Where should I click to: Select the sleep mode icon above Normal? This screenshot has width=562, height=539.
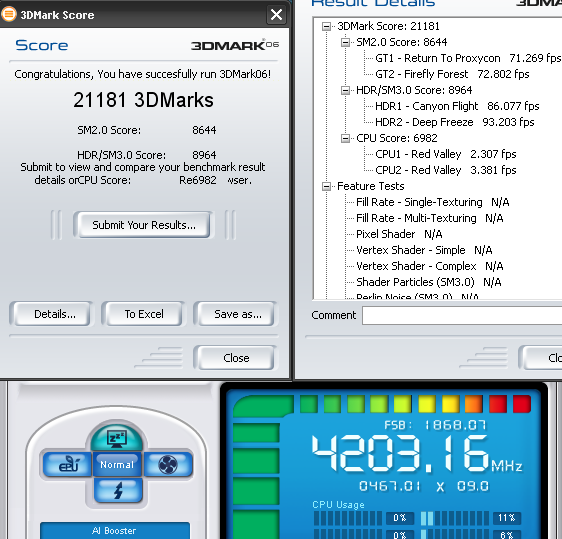tap(117, 437)
